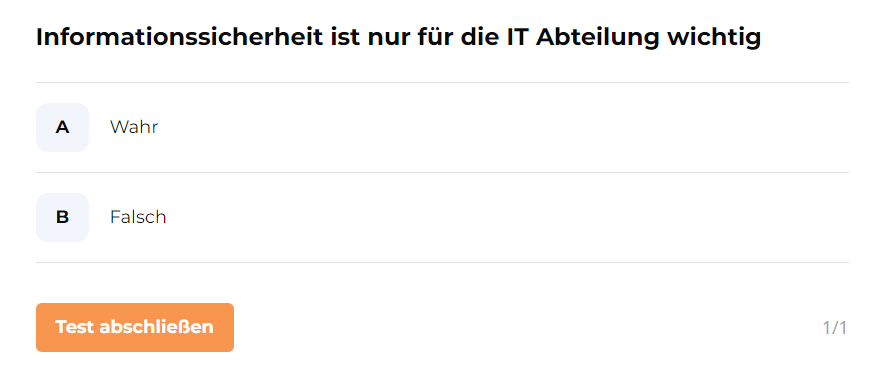Select the A answer badge

(62, 127)
